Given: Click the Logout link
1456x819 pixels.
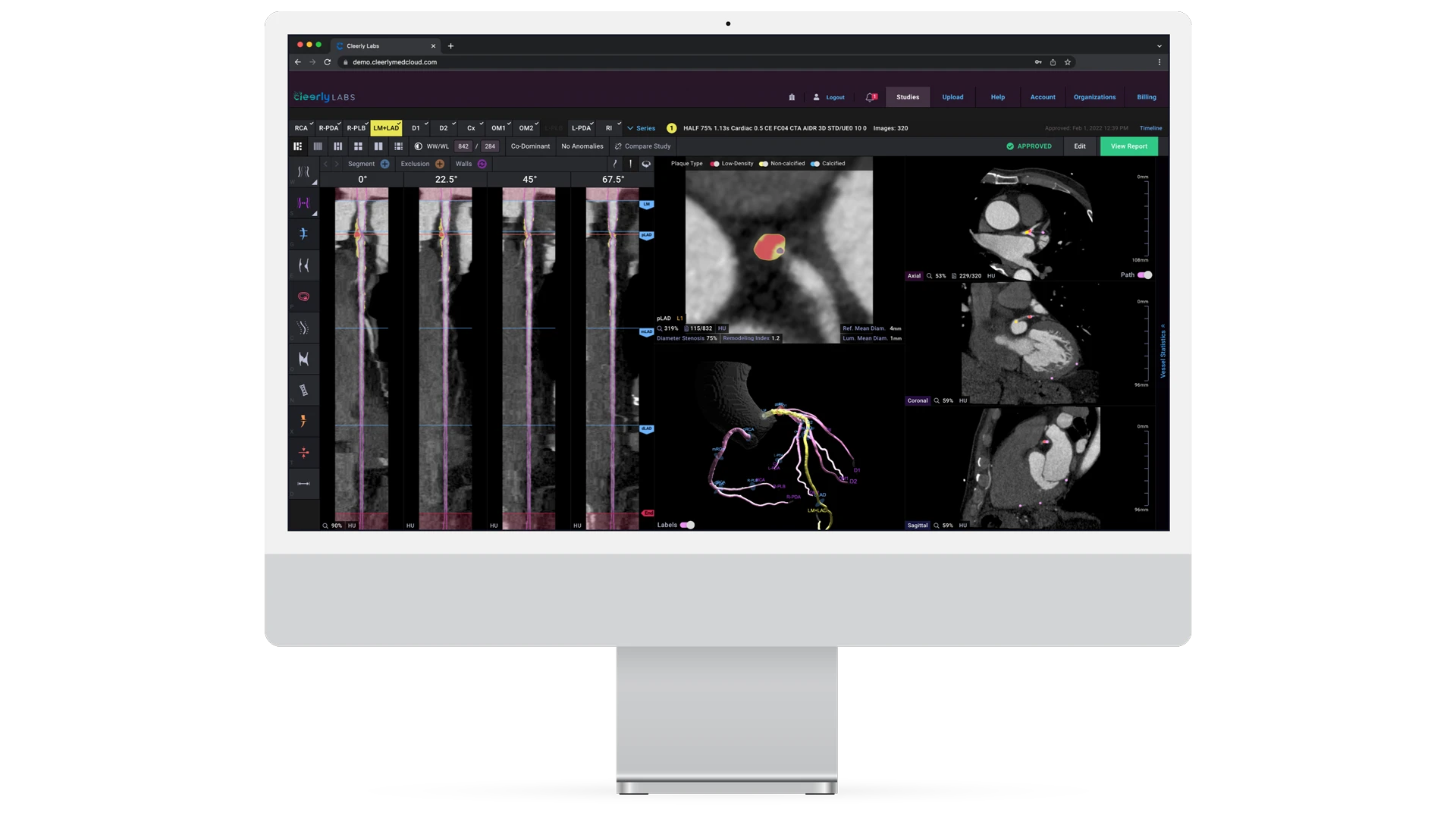Looking at the screenshot, I should click(835, 97).
